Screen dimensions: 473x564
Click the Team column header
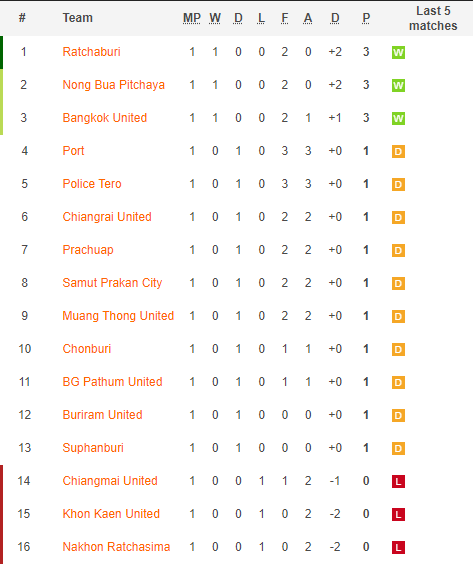78,18
